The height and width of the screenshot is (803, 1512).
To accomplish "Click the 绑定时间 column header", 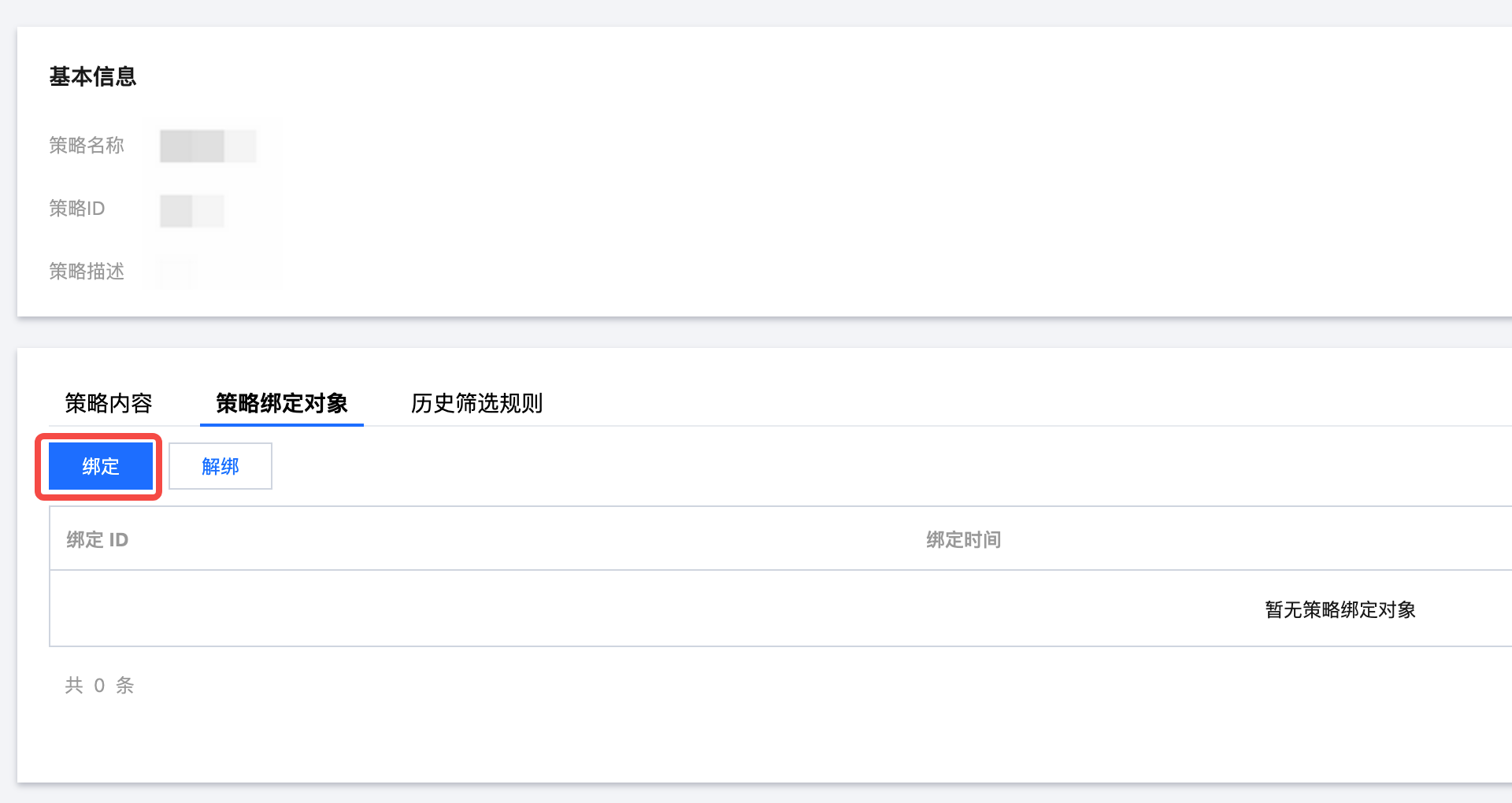I will point(963,539).
